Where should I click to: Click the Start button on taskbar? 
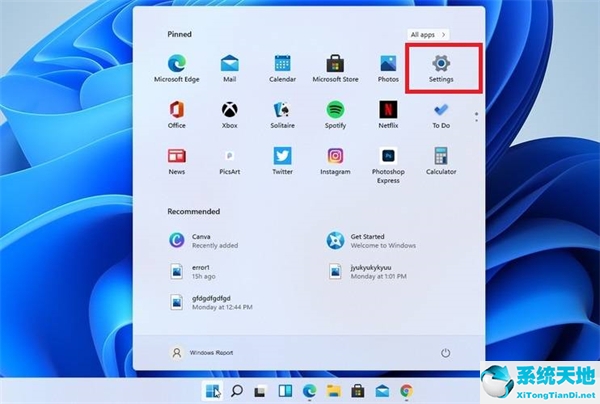tap(213, 391)
